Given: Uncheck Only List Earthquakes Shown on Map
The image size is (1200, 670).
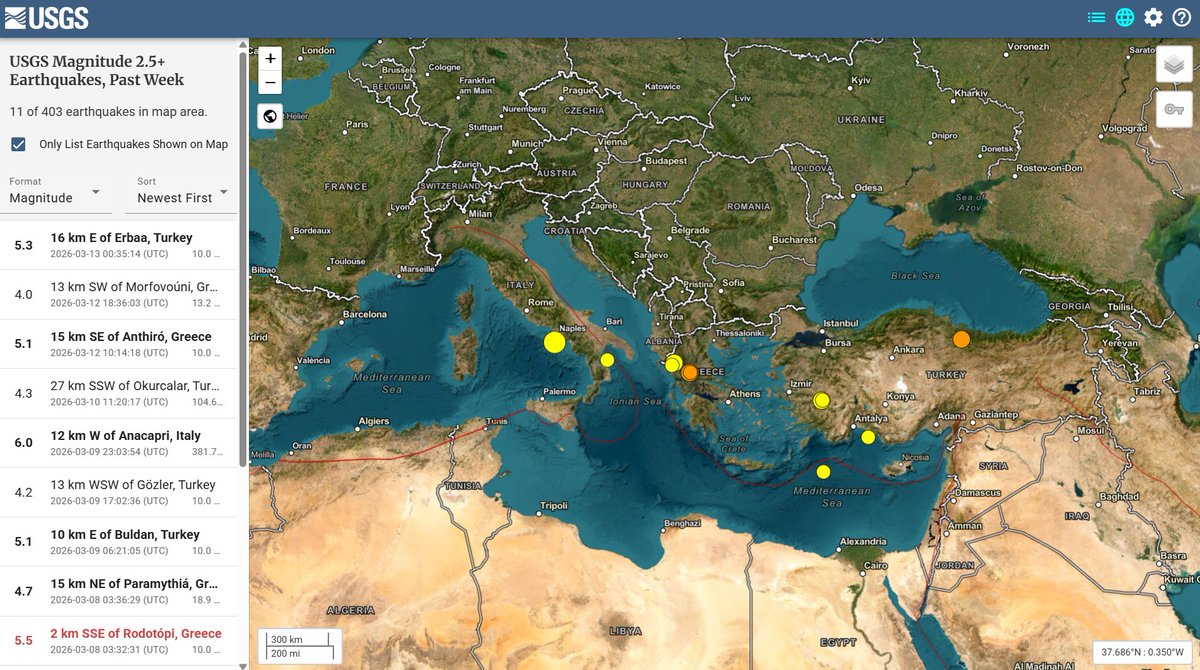Looking at the screenshot, I should click(18, 144).
